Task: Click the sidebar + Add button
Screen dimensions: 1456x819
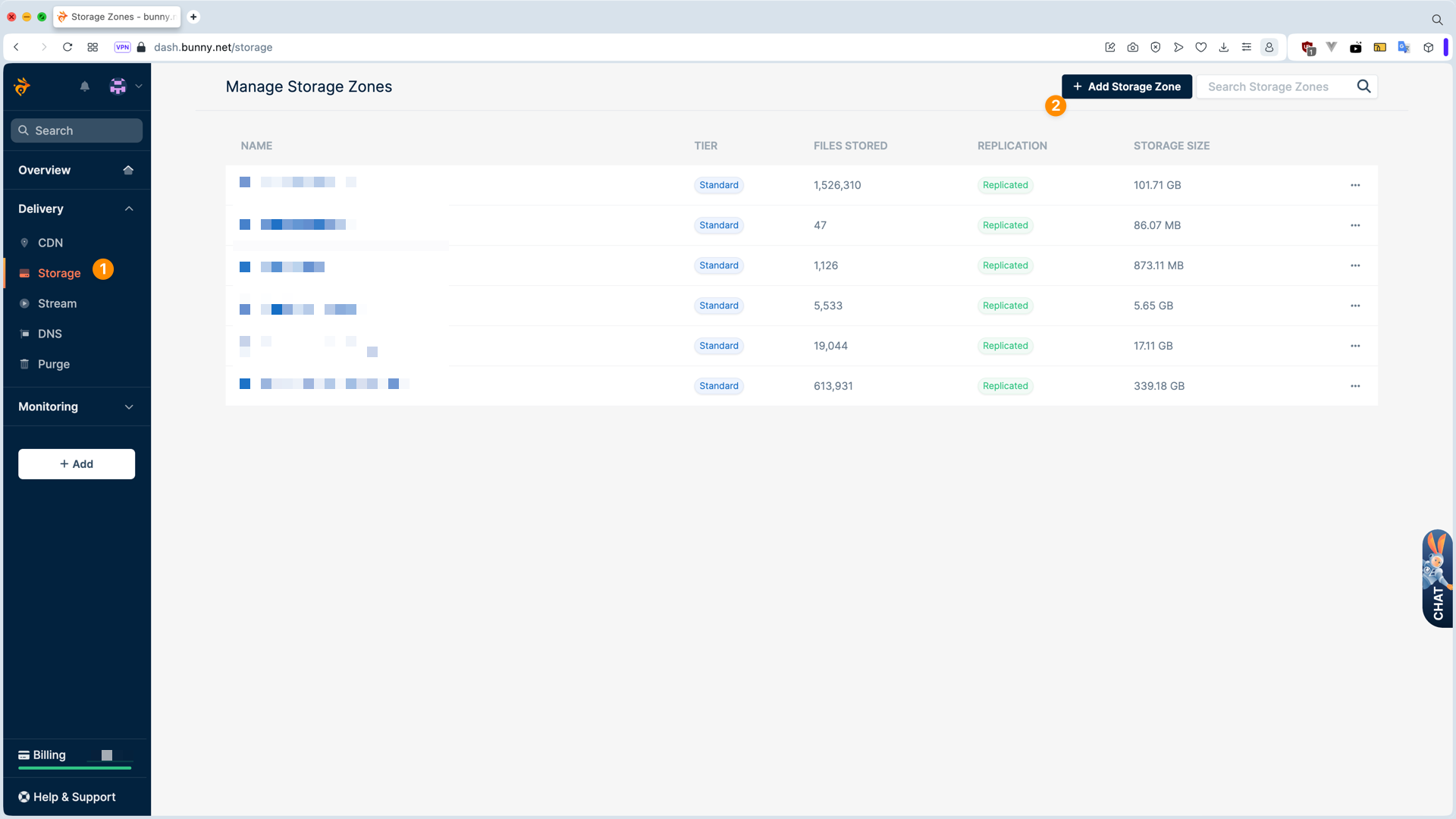Action: coord(77,464)
